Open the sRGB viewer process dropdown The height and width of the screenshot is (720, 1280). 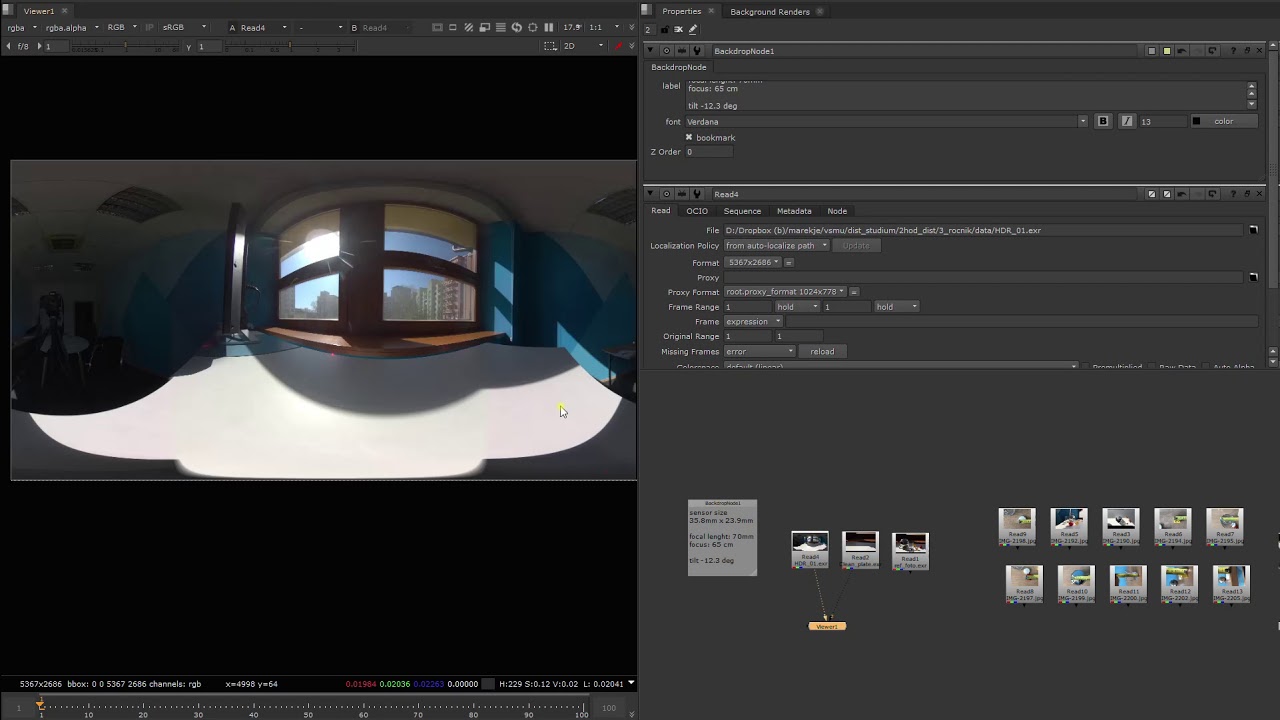point(185,28)
